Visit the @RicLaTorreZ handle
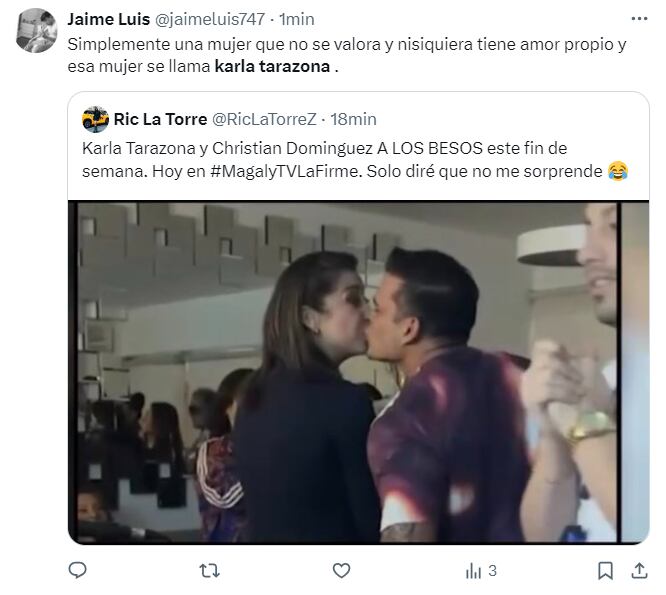The image size is (666, 595). pos(264,119)
